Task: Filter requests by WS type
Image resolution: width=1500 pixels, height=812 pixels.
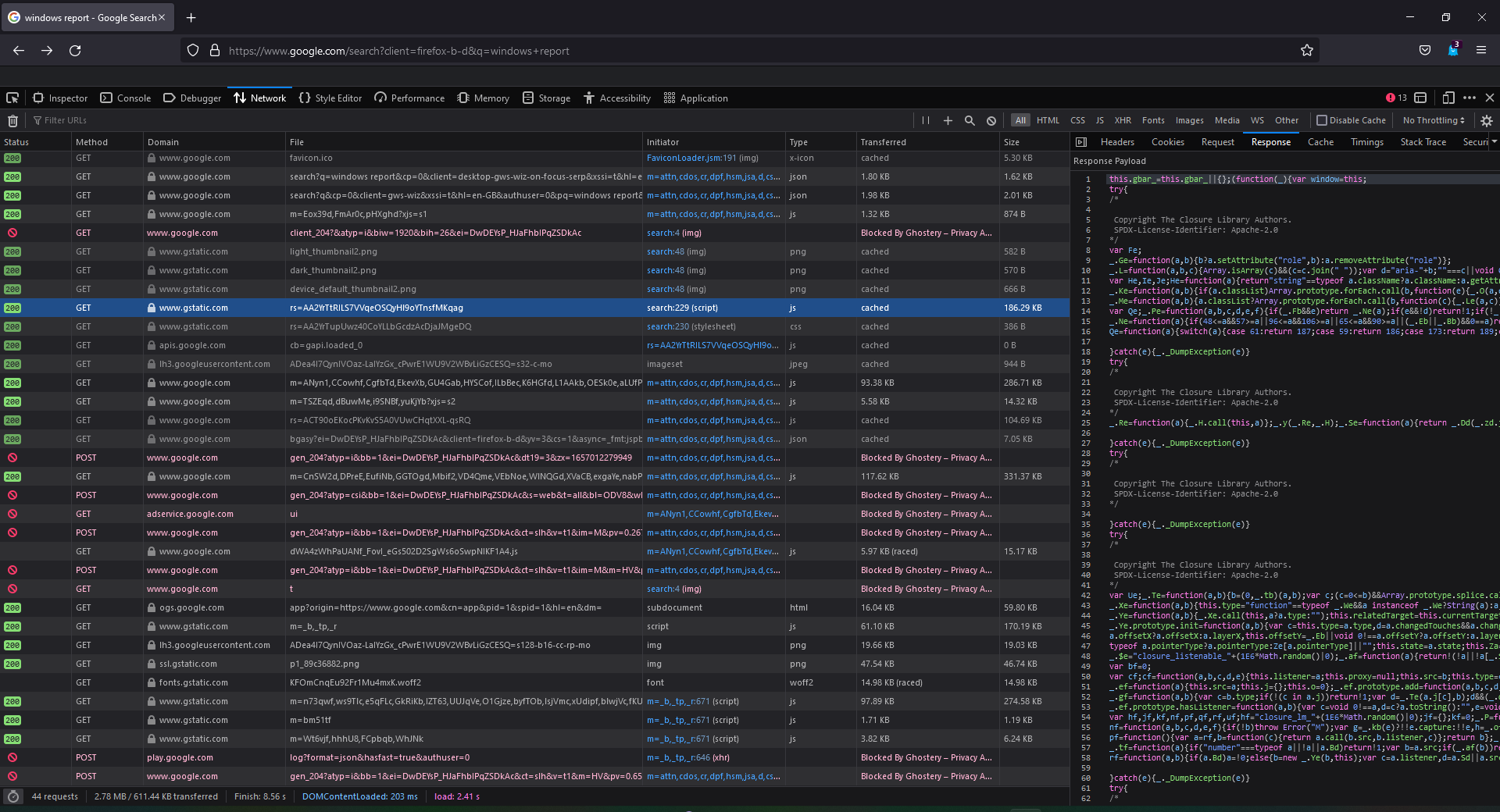Action: point(1257,121)
